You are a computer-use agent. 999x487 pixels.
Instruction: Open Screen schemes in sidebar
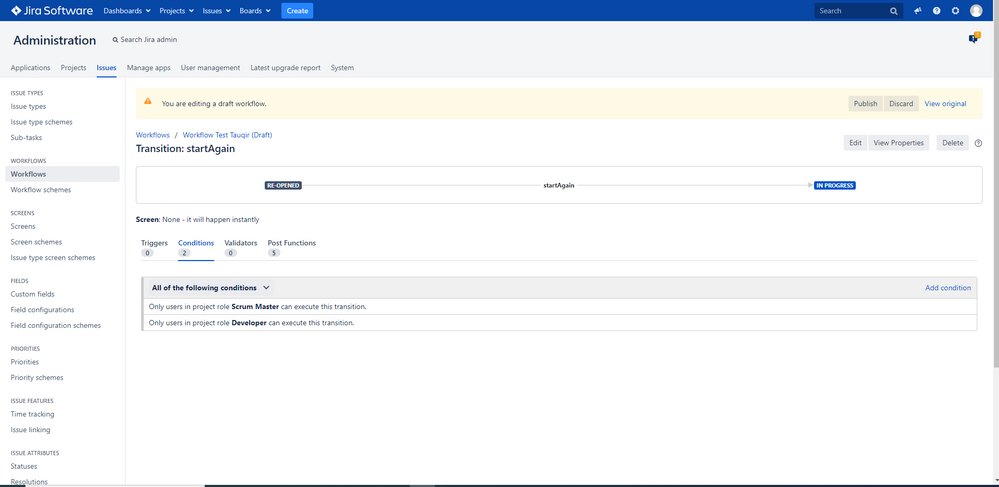(x=36, y=242)
